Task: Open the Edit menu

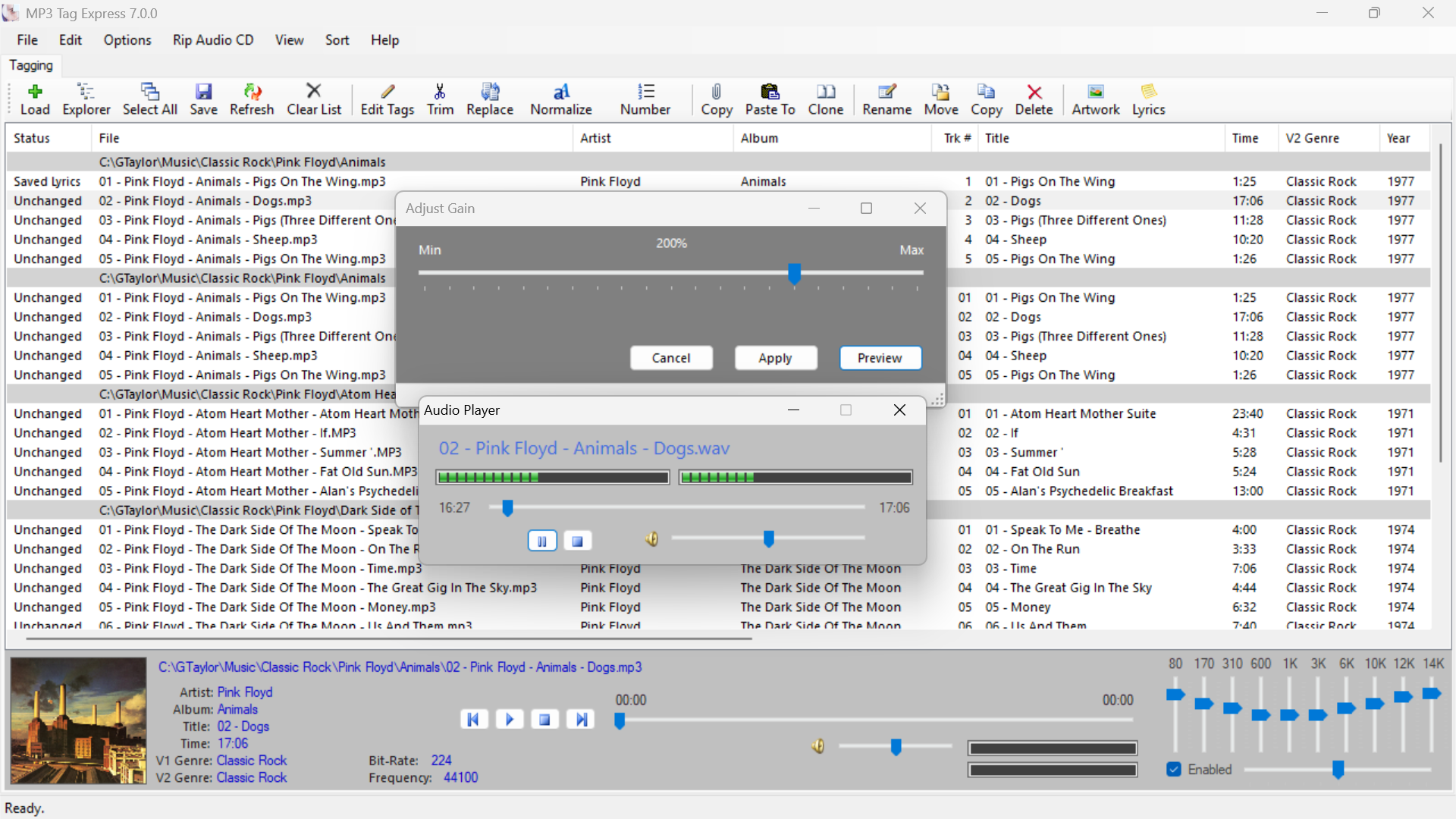Action: 71,40
